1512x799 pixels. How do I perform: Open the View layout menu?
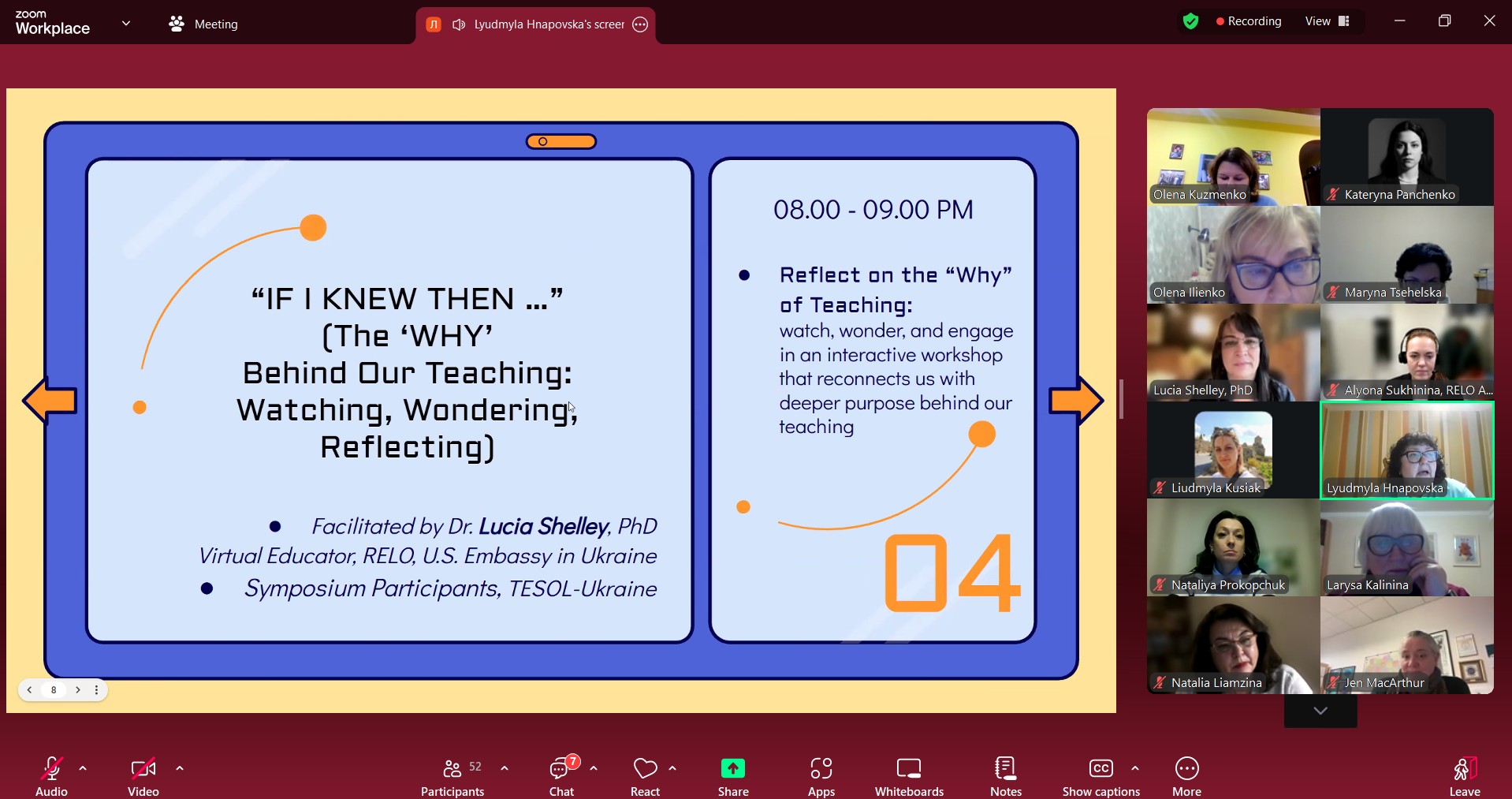pos(1328,21)
